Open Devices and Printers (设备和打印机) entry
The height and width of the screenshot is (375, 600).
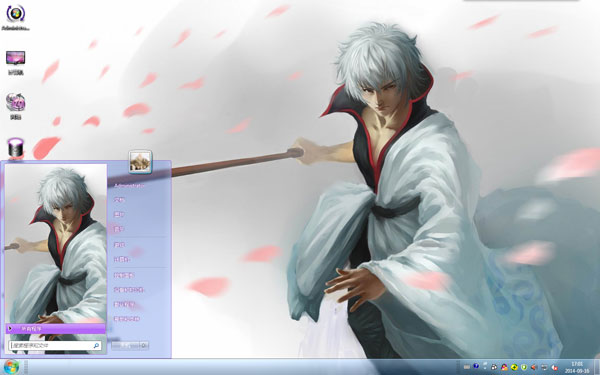pyautogui.click(x=129, y=290)
